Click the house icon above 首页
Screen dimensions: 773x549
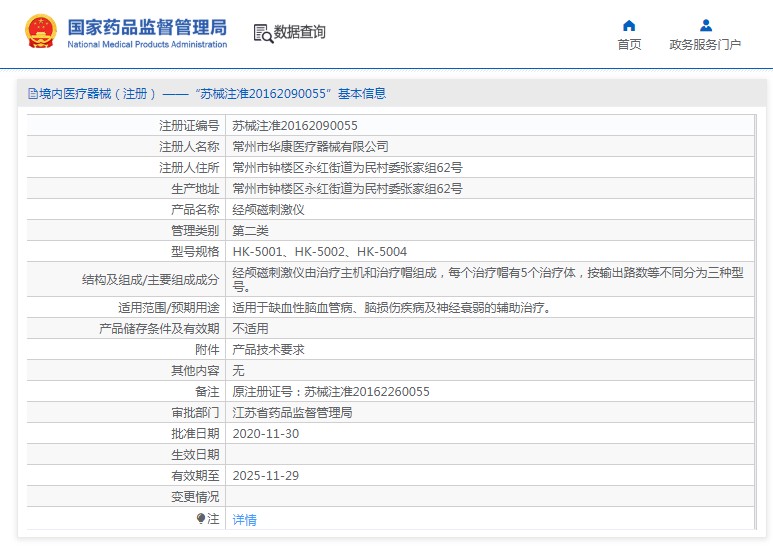[629, 25]
